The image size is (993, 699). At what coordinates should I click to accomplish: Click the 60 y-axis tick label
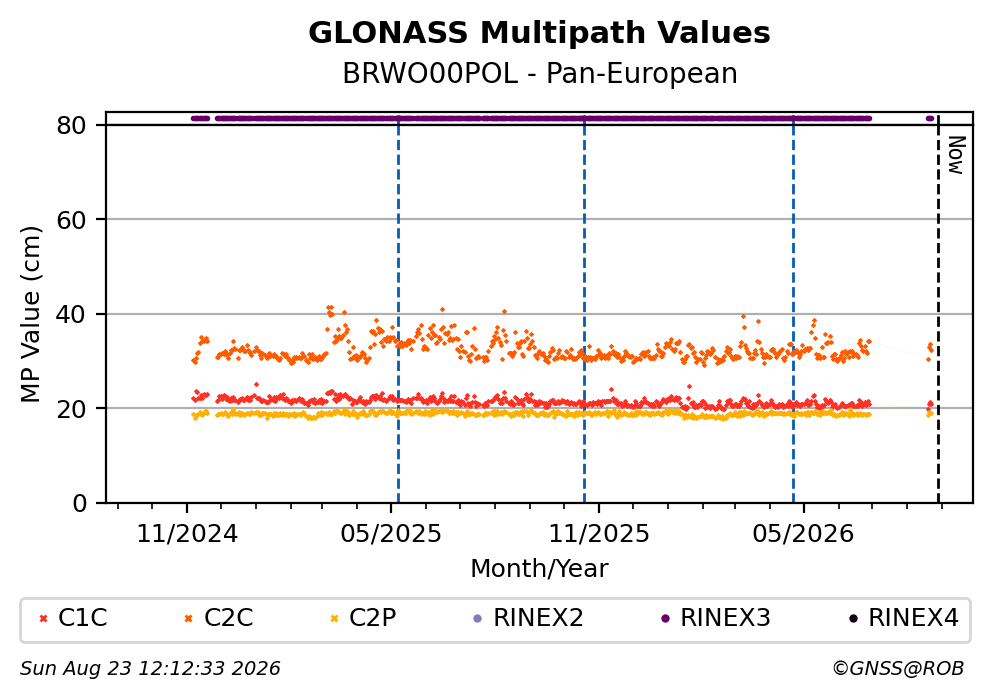[71, 220]
